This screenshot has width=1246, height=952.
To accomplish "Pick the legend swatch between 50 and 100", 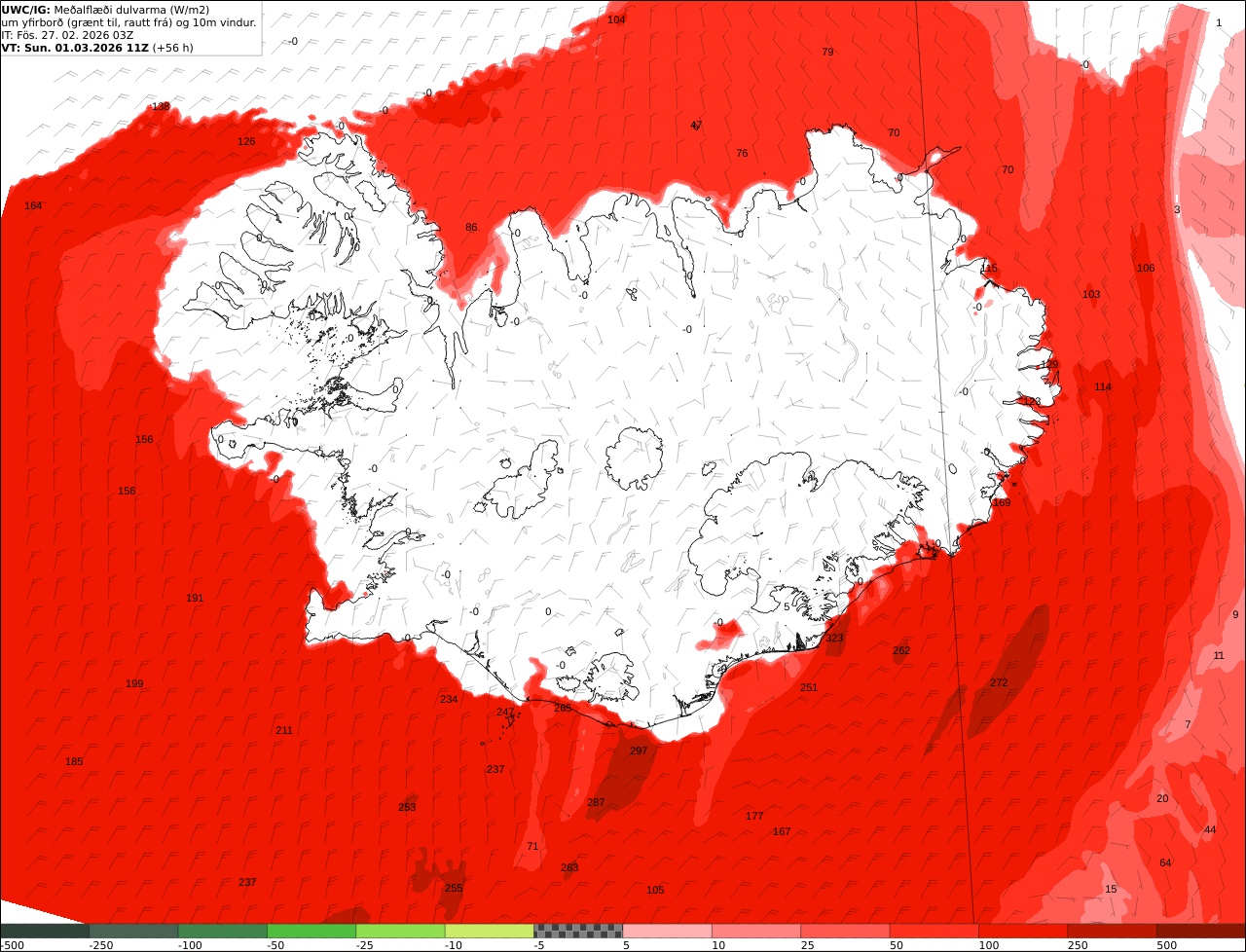I will (x=934, y=931).
